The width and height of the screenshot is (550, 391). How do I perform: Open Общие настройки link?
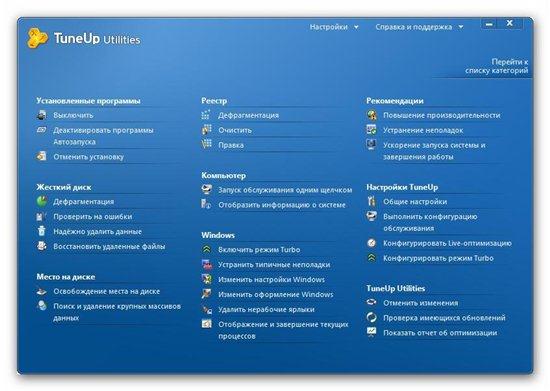(415, 202)
